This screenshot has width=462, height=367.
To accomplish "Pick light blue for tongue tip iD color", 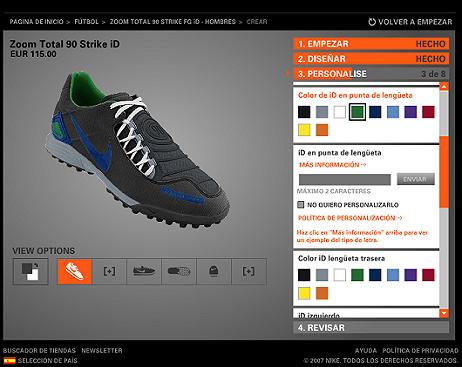I will [393, 112].
